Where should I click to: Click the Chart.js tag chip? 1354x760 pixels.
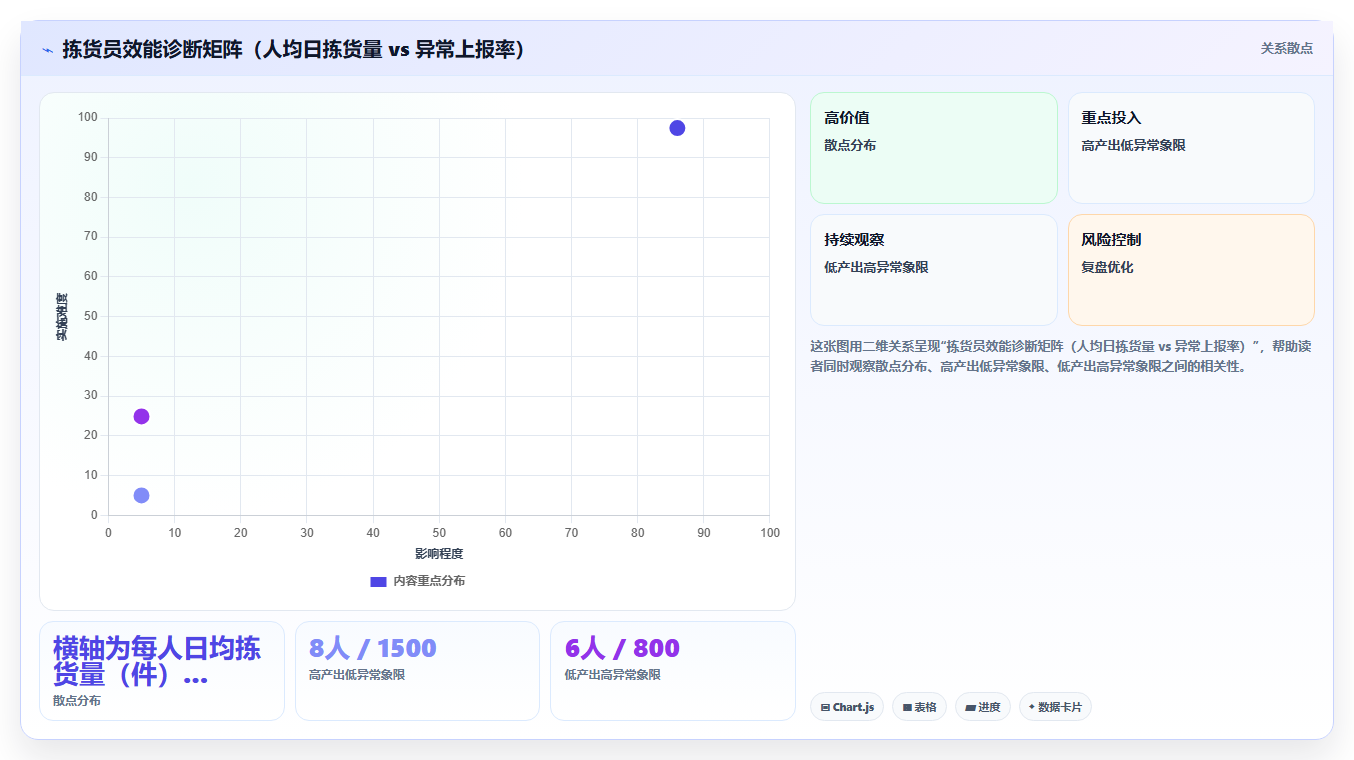[847, 707]
